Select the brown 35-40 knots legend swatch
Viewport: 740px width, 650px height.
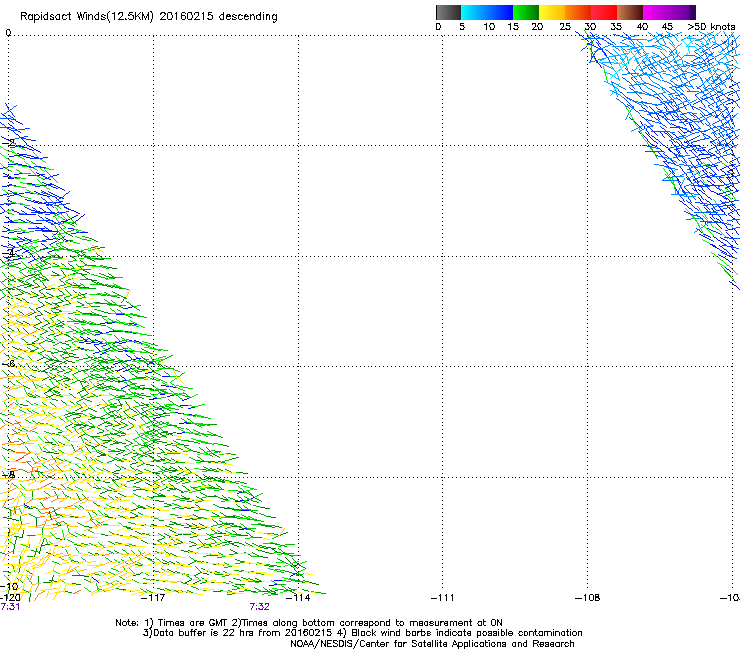[630, 12]
